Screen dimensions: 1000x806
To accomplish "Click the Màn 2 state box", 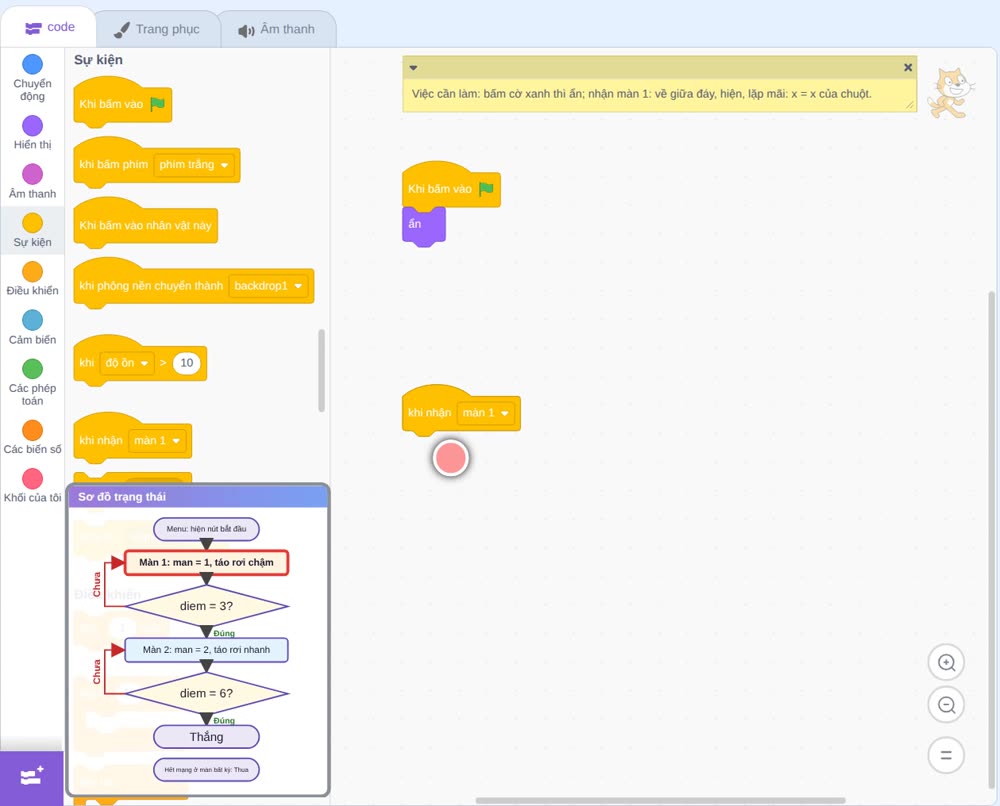I will 206,650.
